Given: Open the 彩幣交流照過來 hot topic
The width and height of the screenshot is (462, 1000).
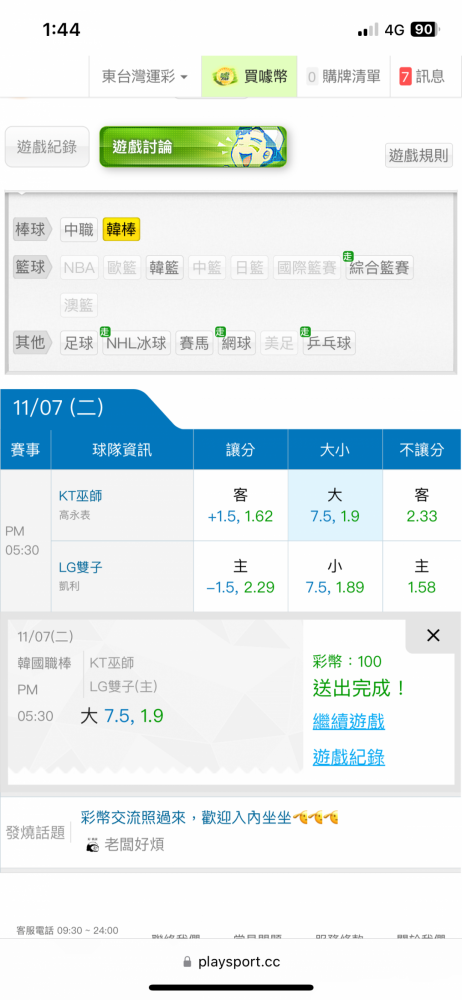Looking at the screenshot, I should [209, 817].
